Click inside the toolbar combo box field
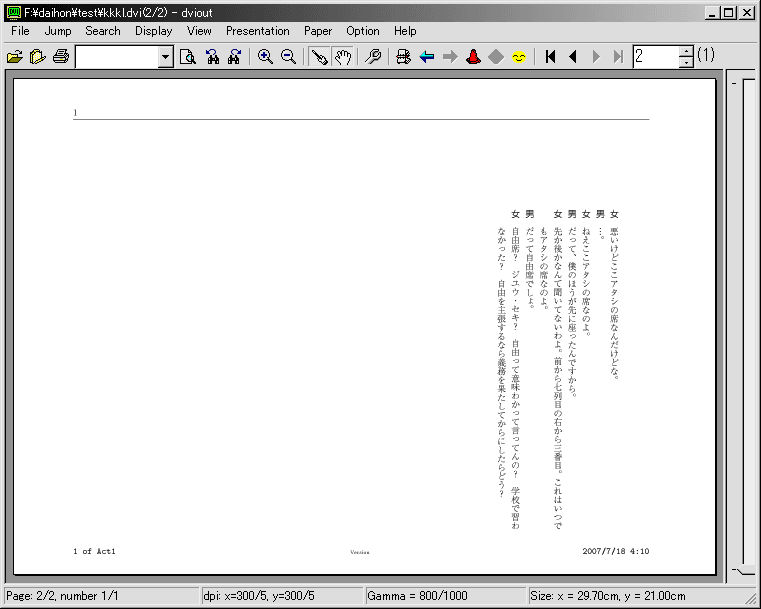This screenshot has width=761, height=609. click(x=117, y=57)
